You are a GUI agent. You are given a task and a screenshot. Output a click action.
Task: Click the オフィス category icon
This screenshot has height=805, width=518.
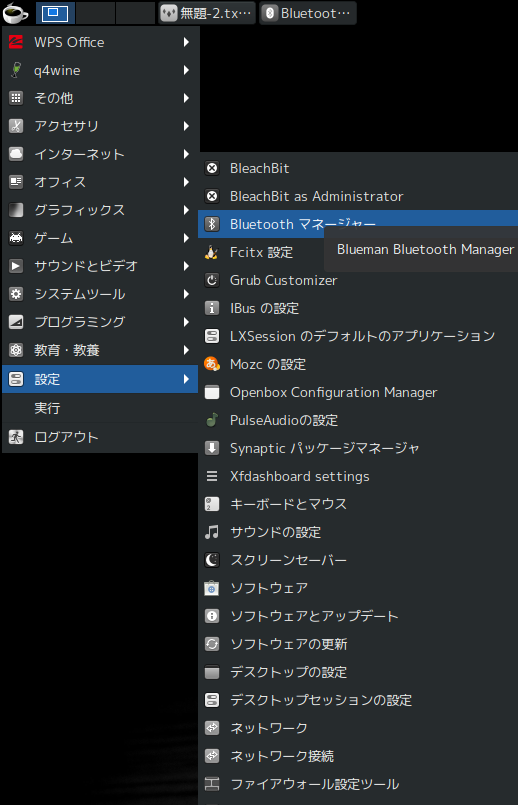[x=16, y=182]
